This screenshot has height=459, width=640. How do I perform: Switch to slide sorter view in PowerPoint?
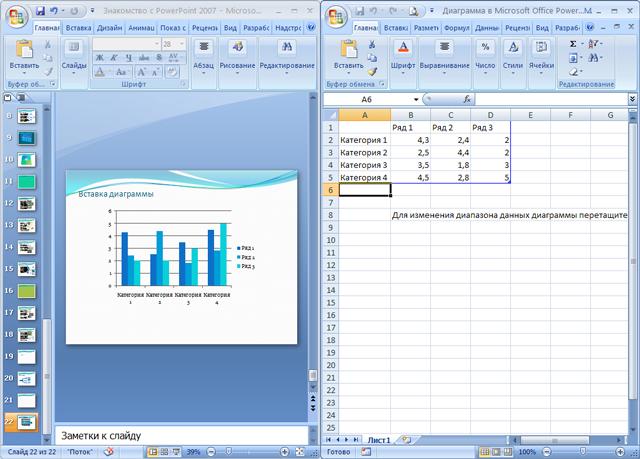click(164, 452)
